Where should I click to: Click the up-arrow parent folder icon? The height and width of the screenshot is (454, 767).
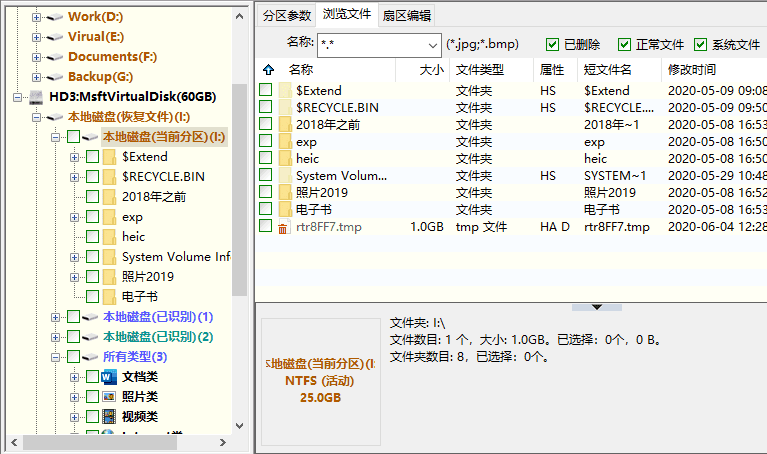click(x=267, y=71)
